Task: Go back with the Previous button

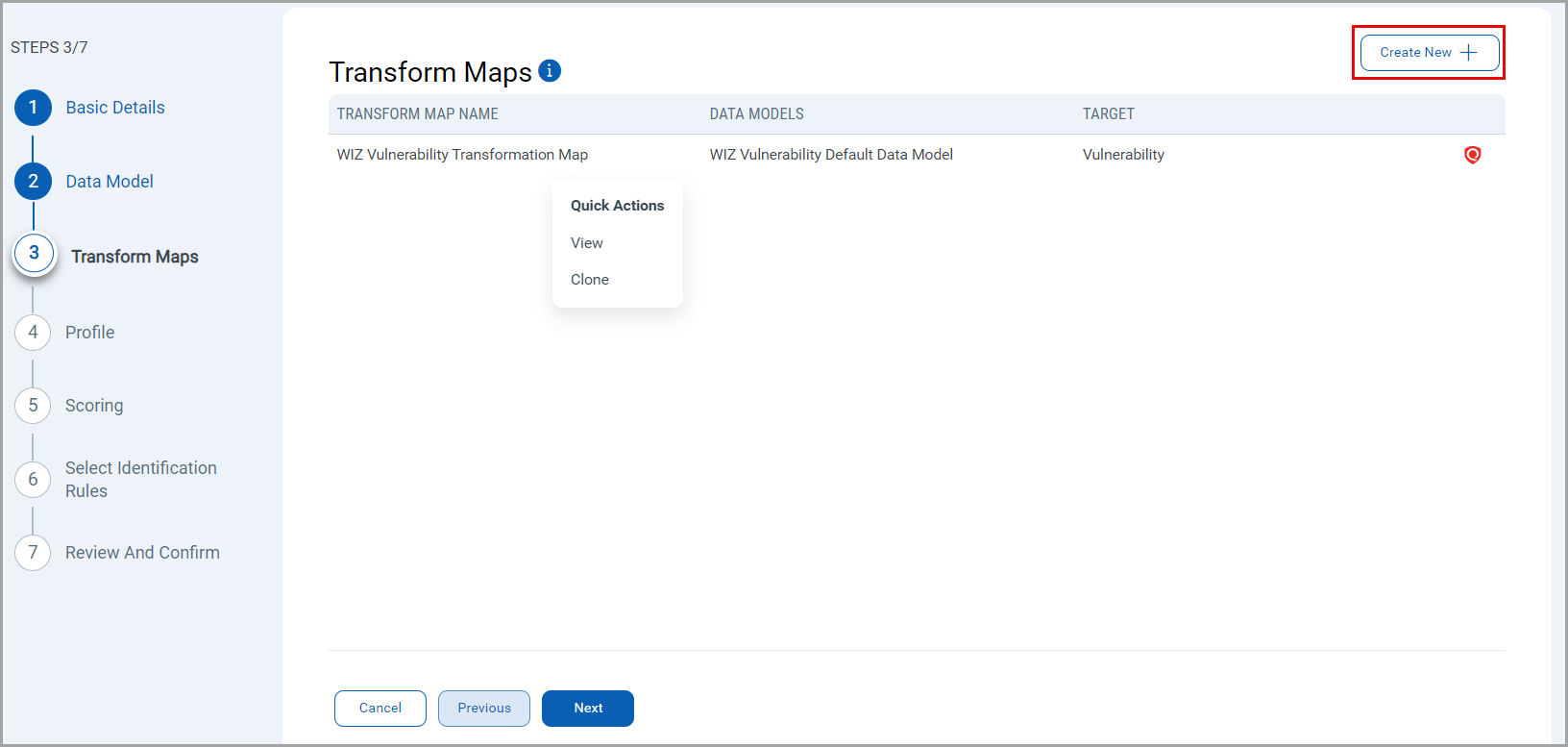Action: (484, 709)
